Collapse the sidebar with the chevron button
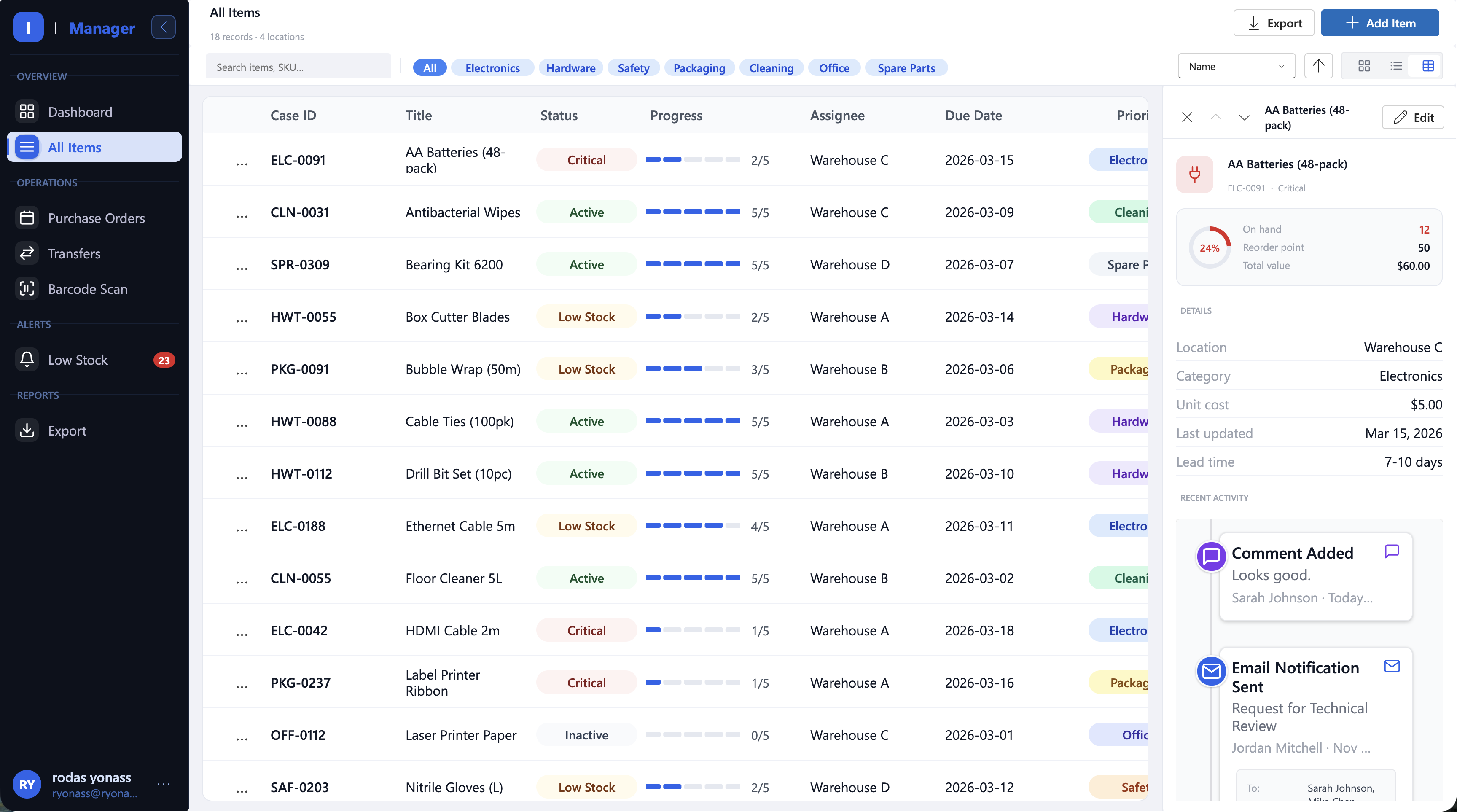 (164, 27)
